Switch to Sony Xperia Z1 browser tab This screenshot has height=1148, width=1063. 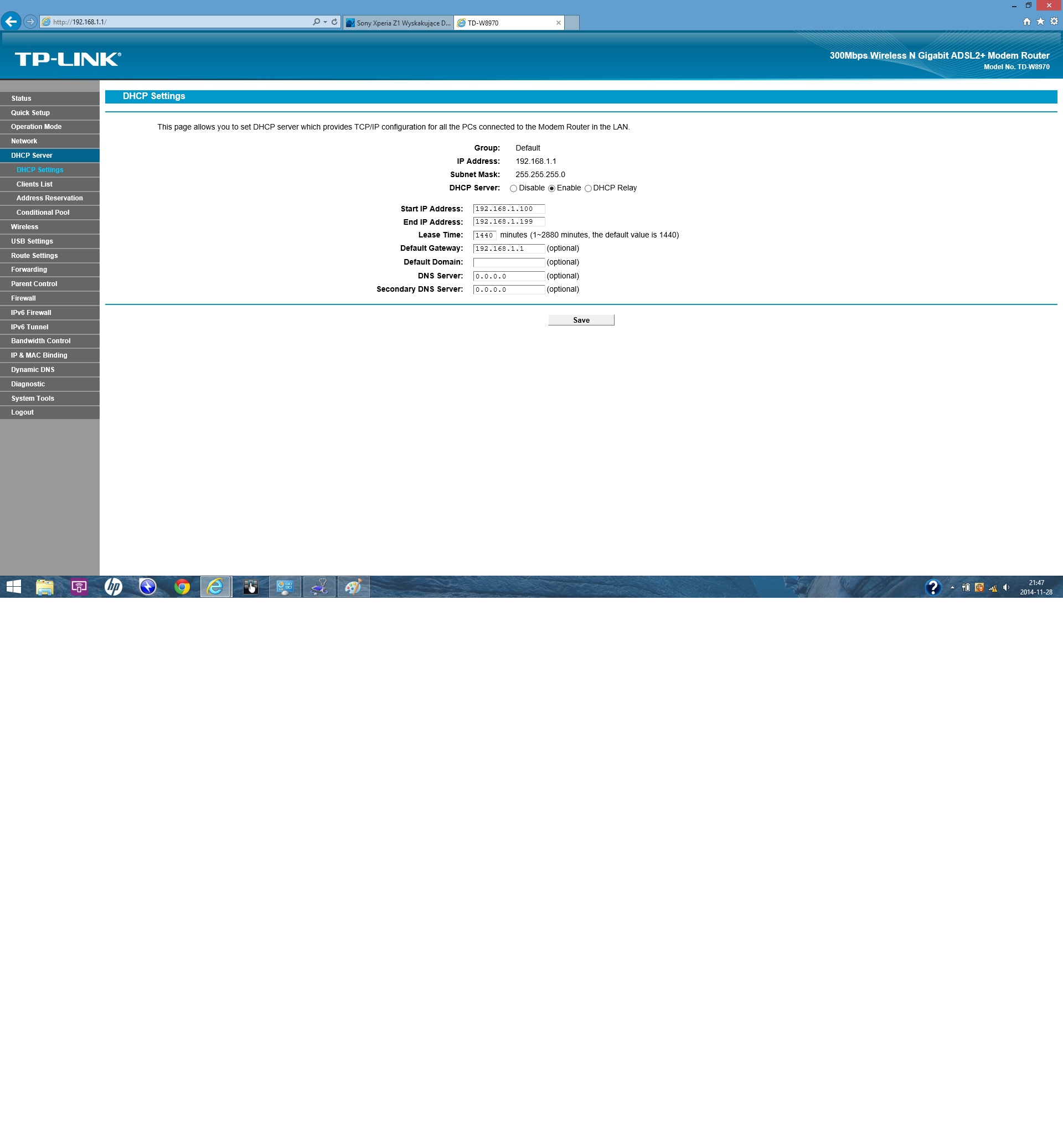point(398,23)
